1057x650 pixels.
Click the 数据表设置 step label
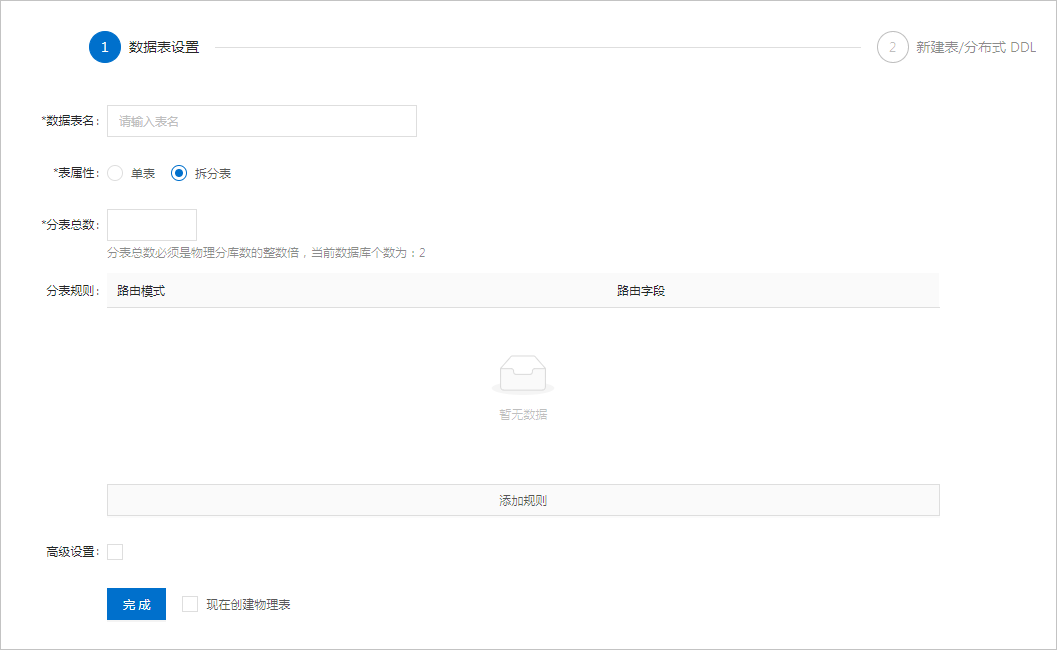tap(164, 47)
